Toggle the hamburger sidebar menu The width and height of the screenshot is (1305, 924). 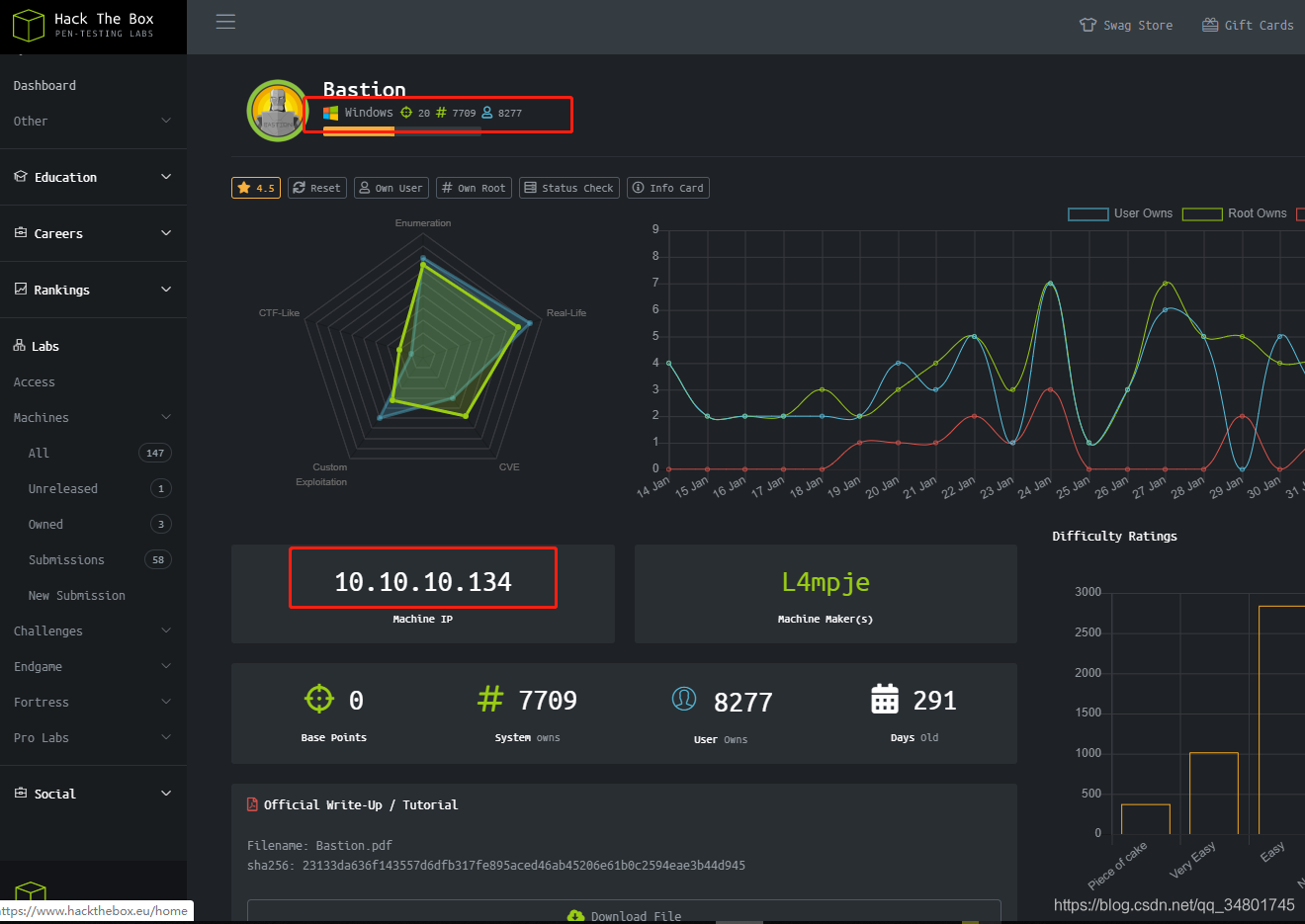coord(225,22)
